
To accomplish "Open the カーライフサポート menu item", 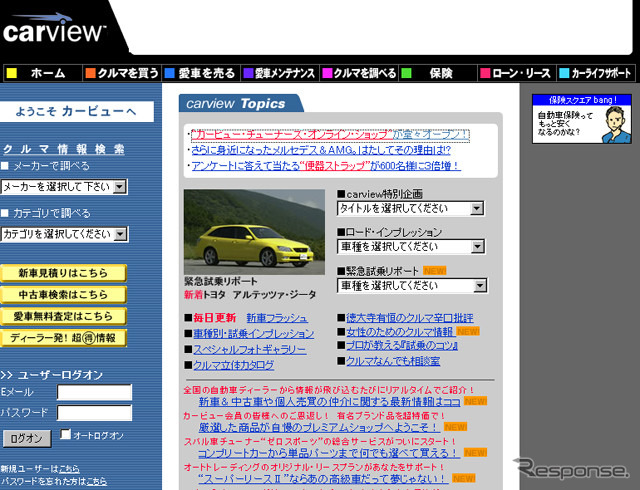I will (x=596, y=74).
